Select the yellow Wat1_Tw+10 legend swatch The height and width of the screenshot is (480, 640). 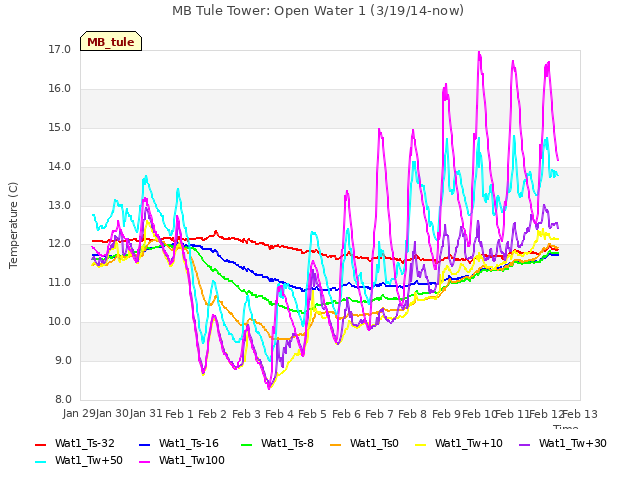(x=421, y=444)
